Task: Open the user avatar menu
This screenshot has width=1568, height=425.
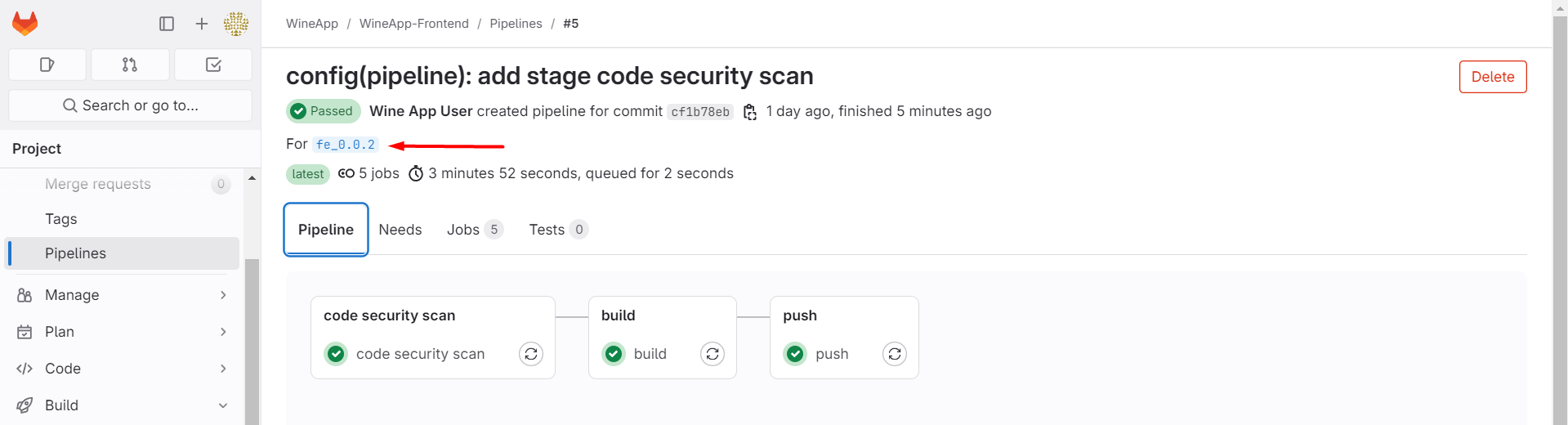Action: tap(236, 24)
